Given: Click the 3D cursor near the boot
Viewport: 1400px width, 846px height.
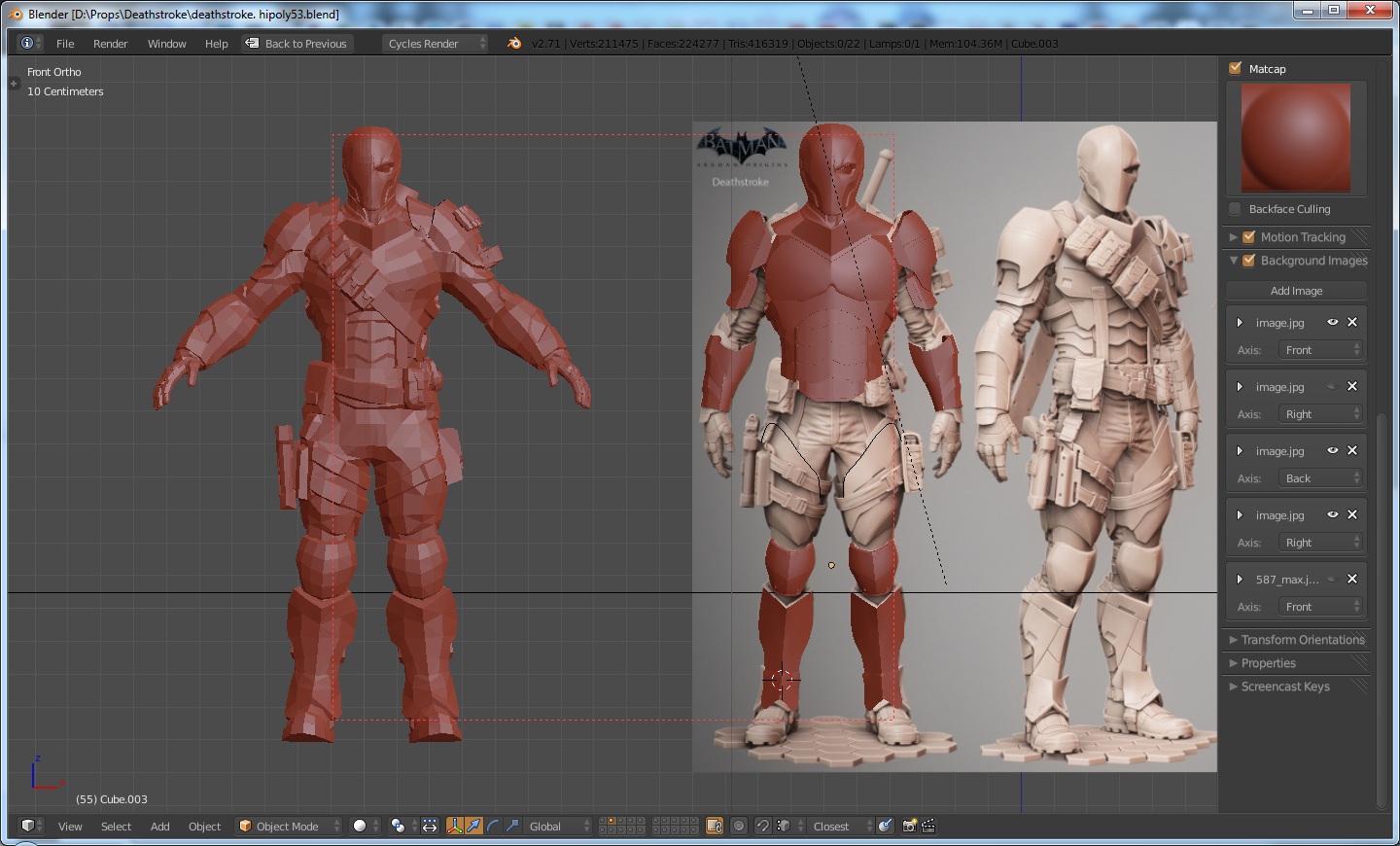Looking at the screenshot, I should coord(783,680).
